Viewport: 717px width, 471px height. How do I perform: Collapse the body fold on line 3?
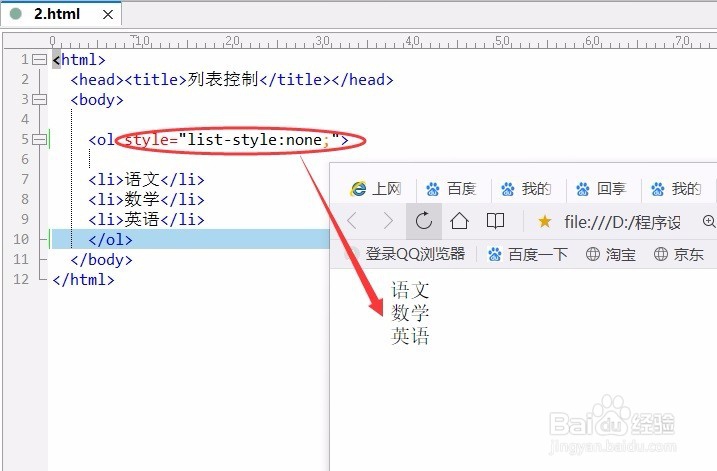point(40,99)
